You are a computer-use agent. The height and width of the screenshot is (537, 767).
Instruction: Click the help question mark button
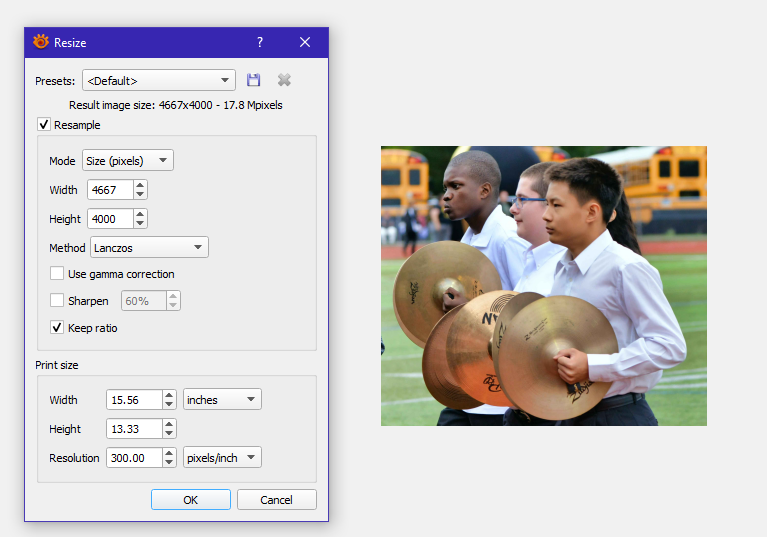point(260,42)
